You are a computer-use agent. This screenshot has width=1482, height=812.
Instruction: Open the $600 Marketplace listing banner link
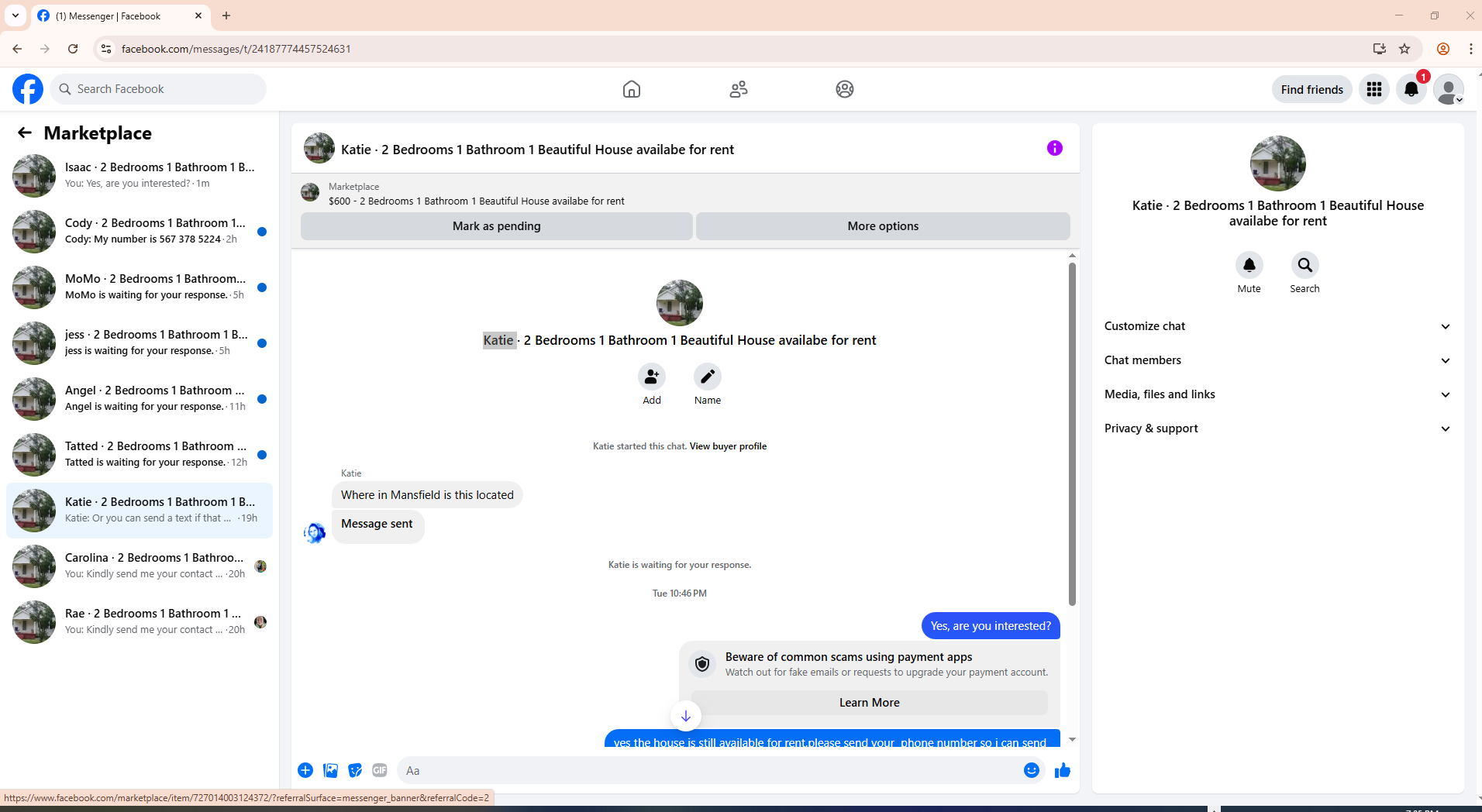(x=477, y=201)
